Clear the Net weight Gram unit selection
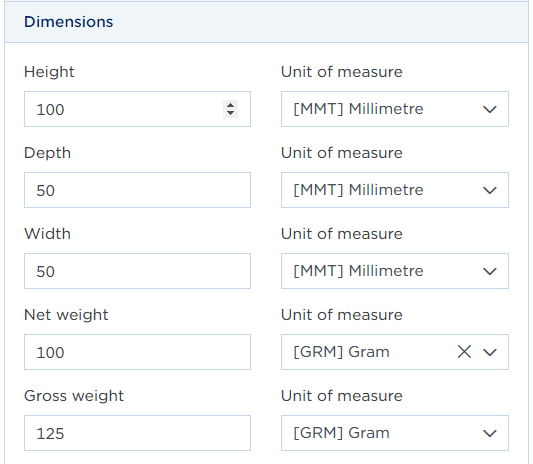The height and width of the screenshot is (464, 533). pyautogui.click(x=464, y=352)
